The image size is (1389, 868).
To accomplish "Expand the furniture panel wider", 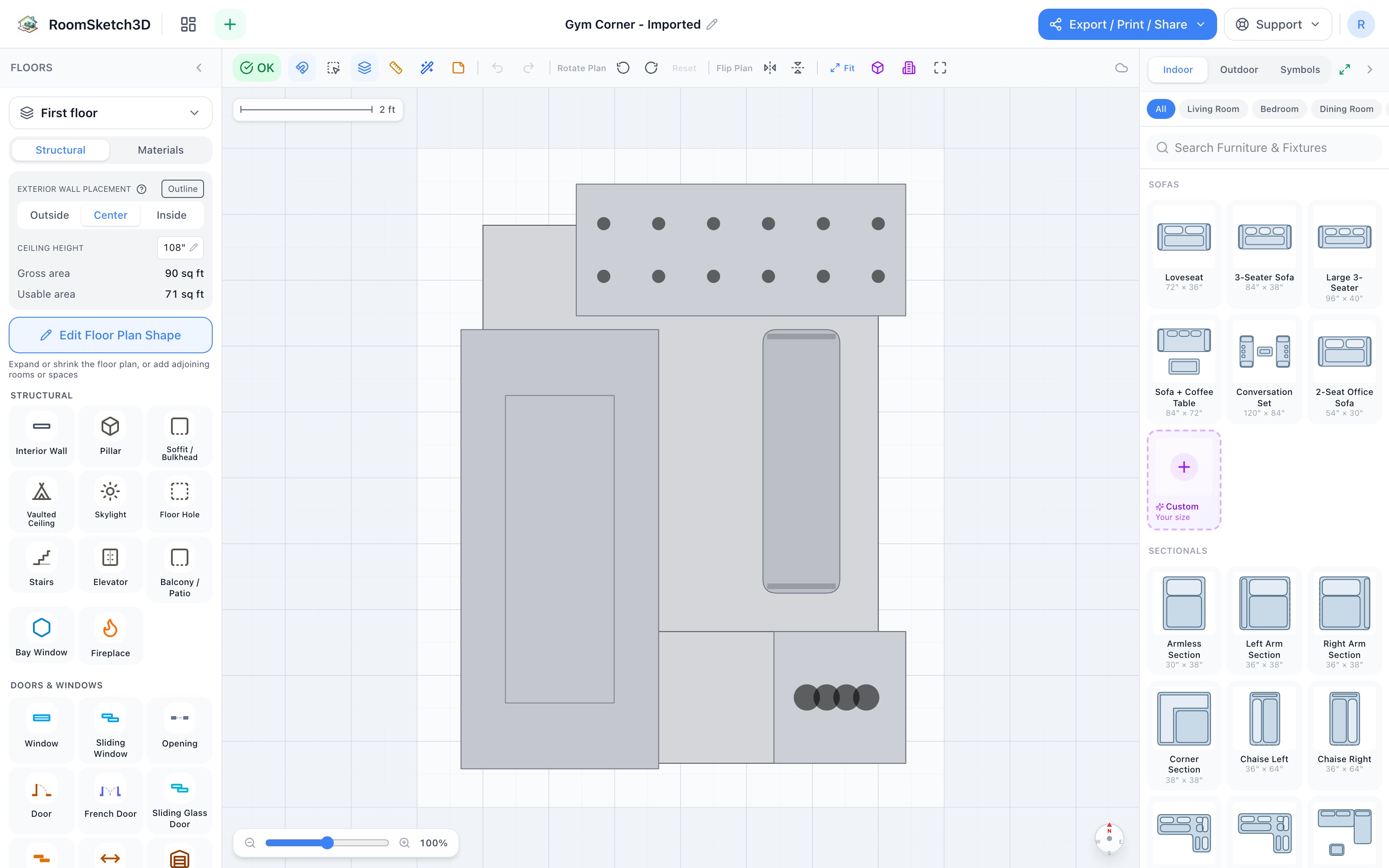I will 1345,69.
